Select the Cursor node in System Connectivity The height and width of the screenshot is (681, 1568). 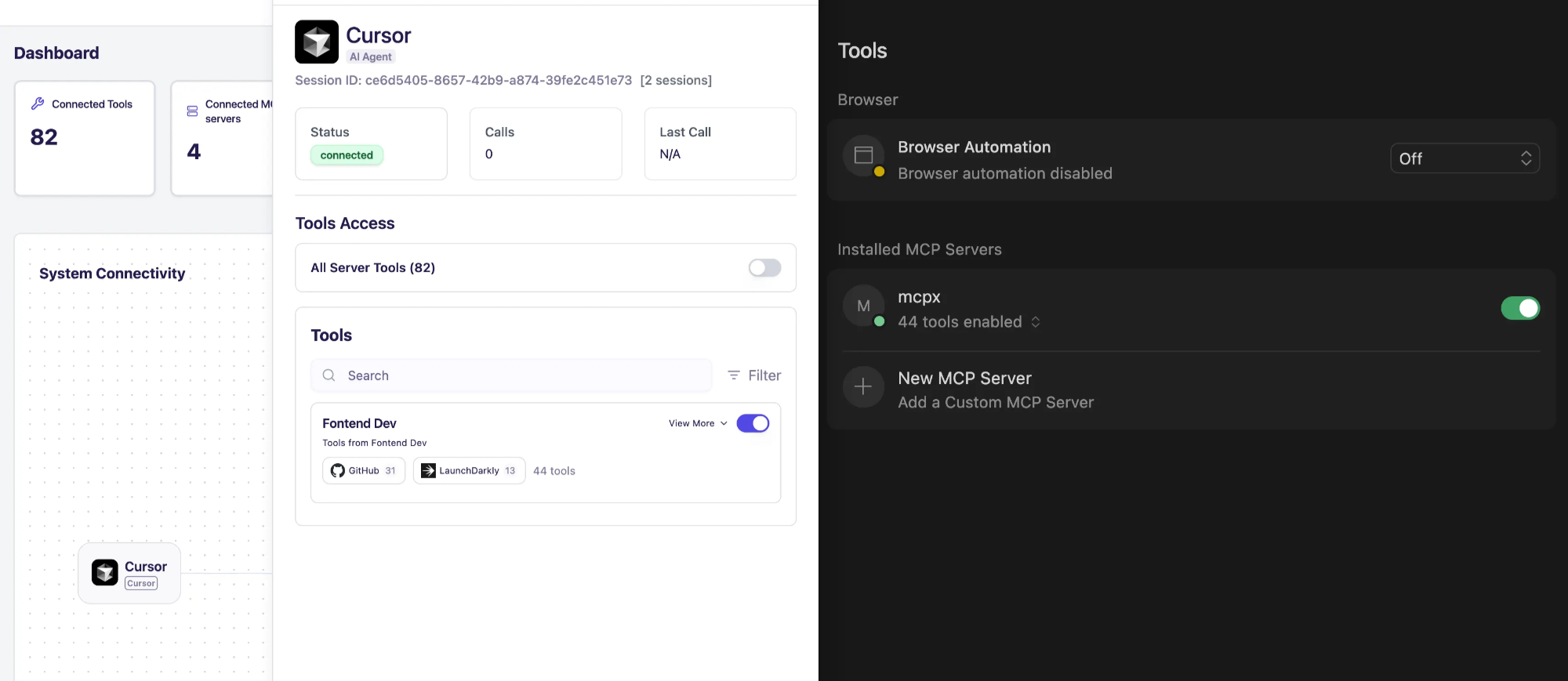[129, 573]
